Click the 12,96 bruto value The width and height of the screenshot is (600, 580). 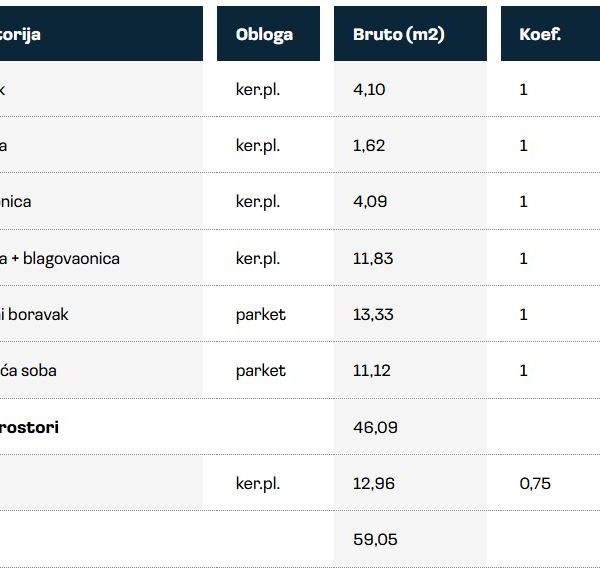click(x=373, y=483)
